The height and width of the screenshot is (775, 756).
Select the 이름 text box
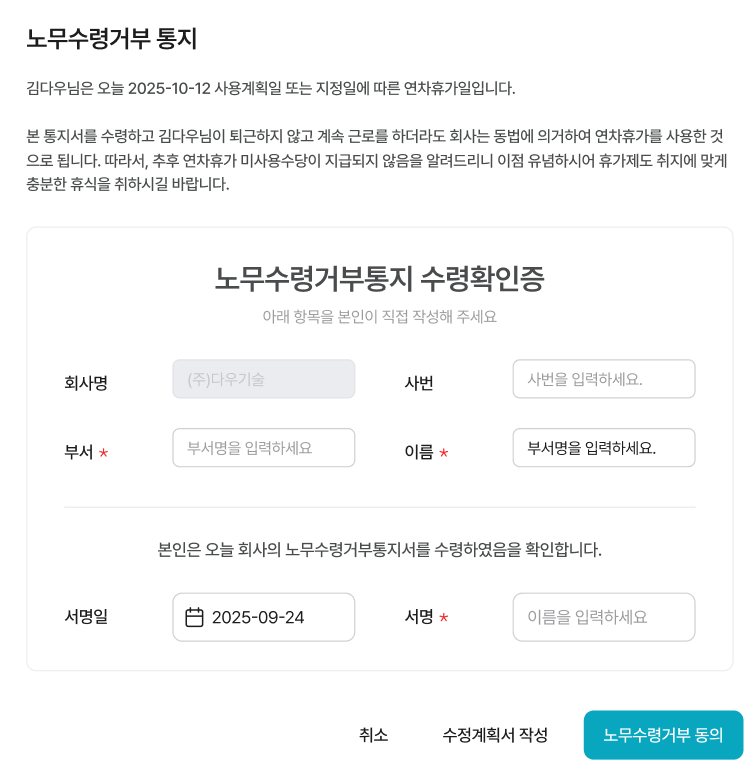click(603, 448)
